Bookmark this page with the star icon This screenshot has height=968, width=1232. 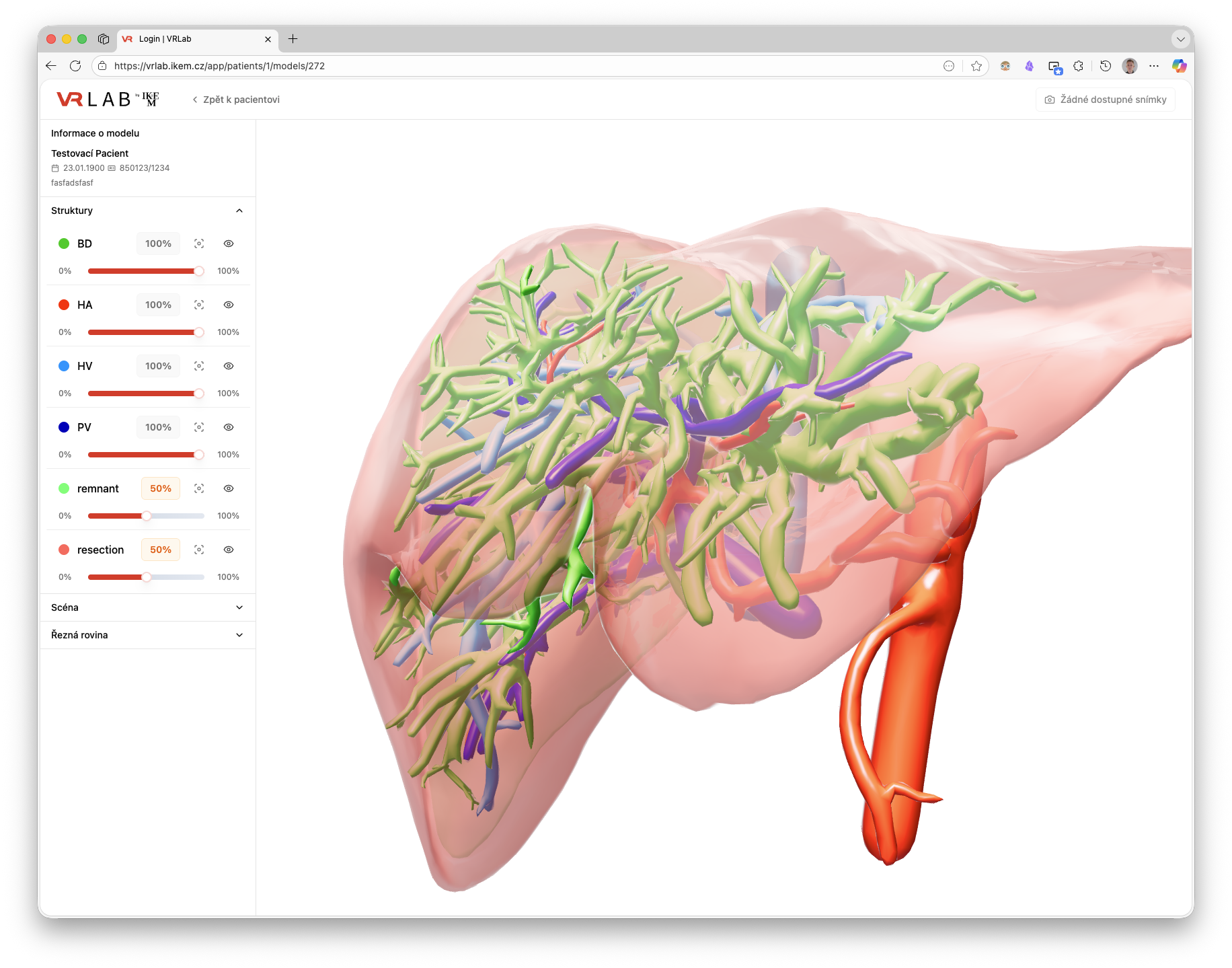coord(976,66)
